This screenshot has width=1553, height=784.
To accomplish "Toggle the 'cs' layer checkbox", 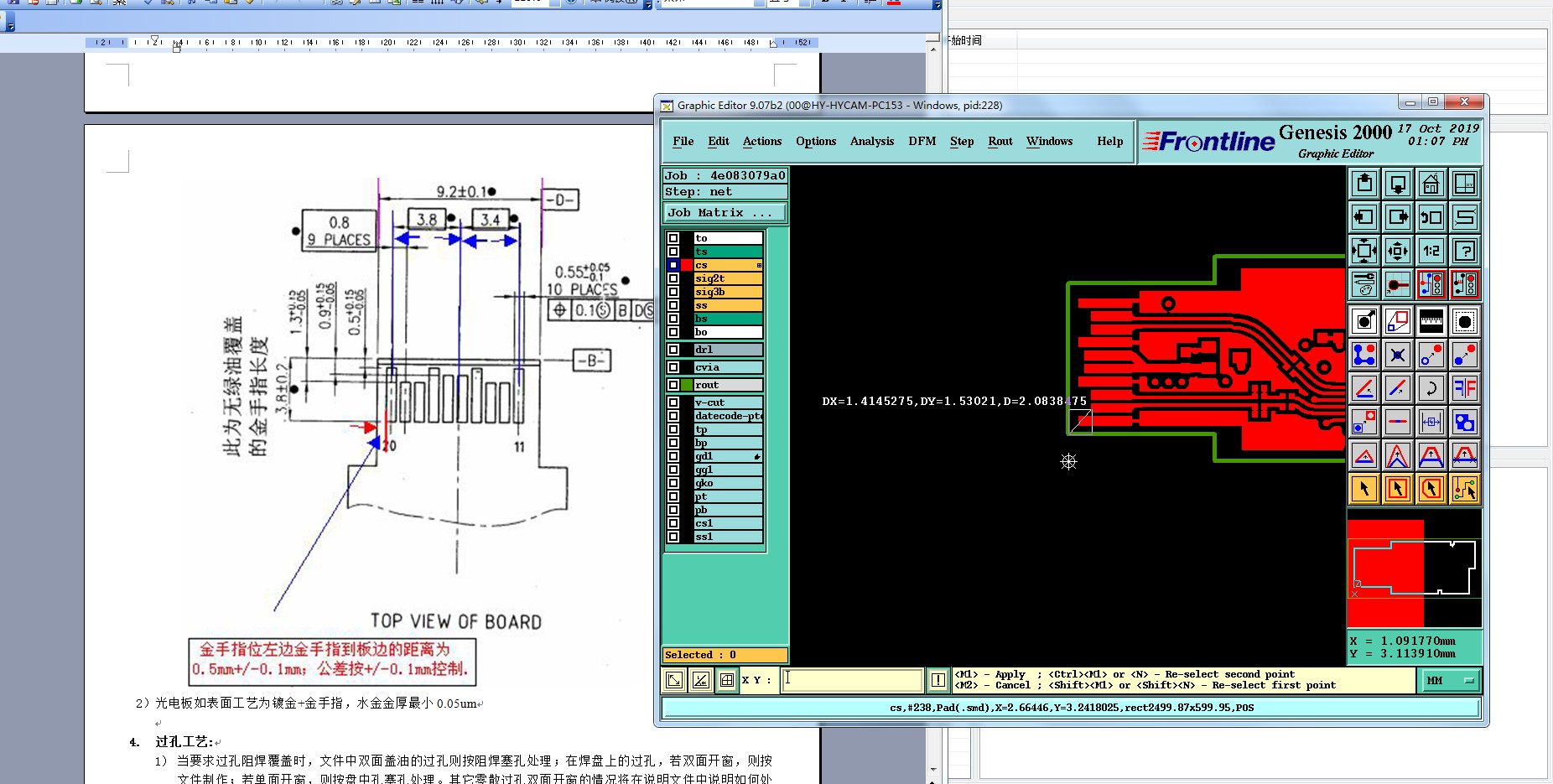I will 673,265.
